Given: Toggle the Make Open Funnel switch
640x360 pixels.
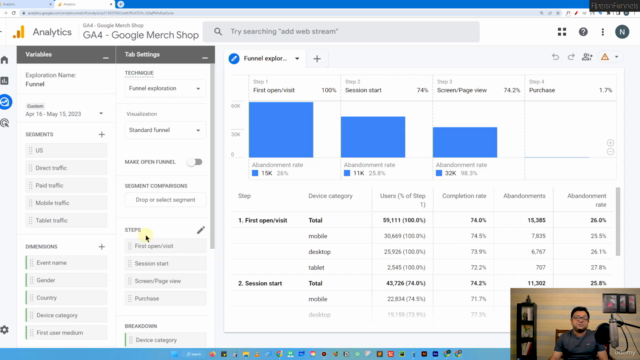Looking at the screenshot, I should pyautogui.click(x=195, y=162).
